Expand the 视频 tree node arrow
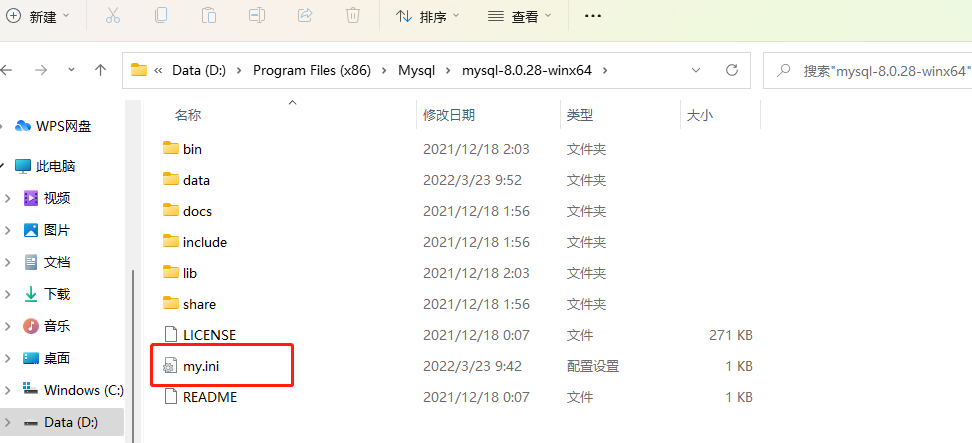The height and width of the screenshot is (443, 972). coord(7,198)
